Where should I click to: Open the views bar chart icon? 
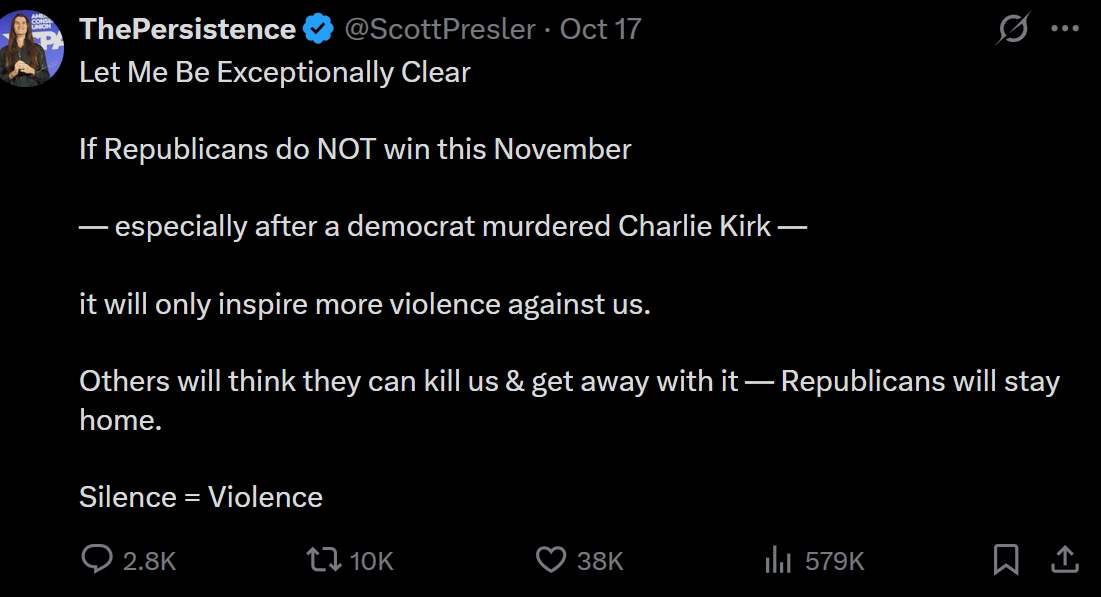(x=778, y=560)
